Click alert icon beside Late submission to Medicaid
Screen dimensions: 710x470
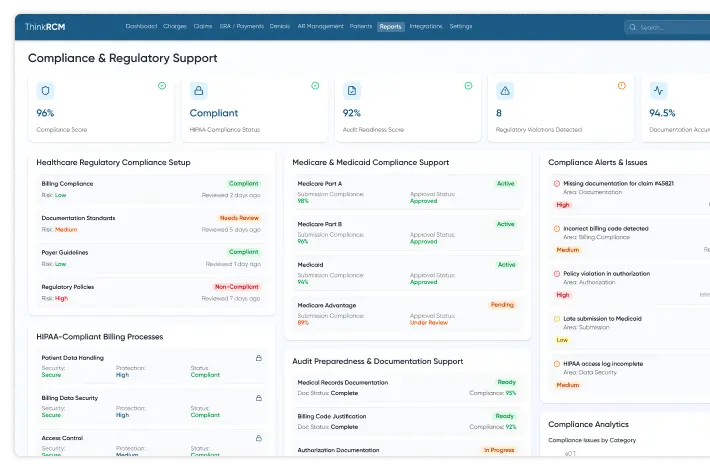point(556,319)
